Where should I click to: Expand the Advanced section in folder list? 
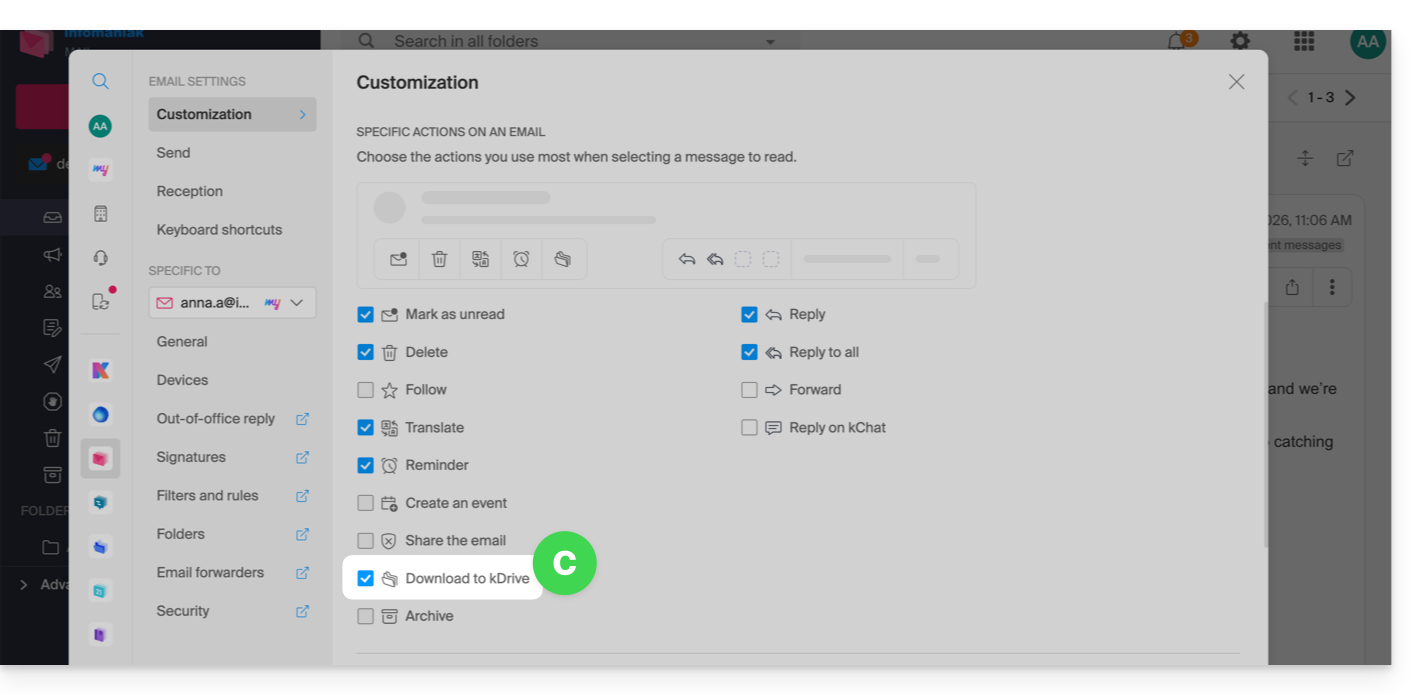tap(24, 584)
